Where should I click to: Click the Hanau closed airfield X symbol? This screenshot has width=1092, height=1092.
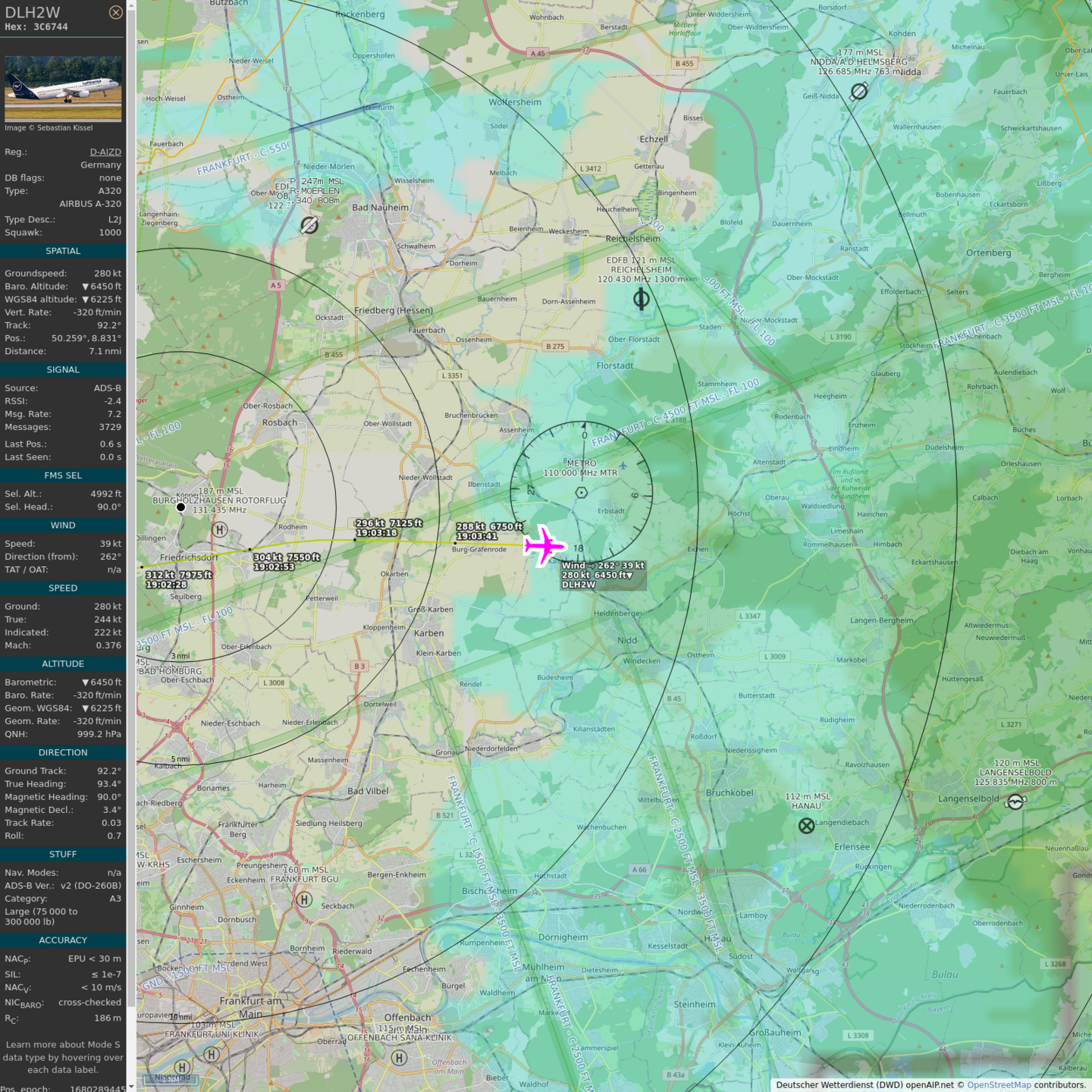tap(806, 826)
